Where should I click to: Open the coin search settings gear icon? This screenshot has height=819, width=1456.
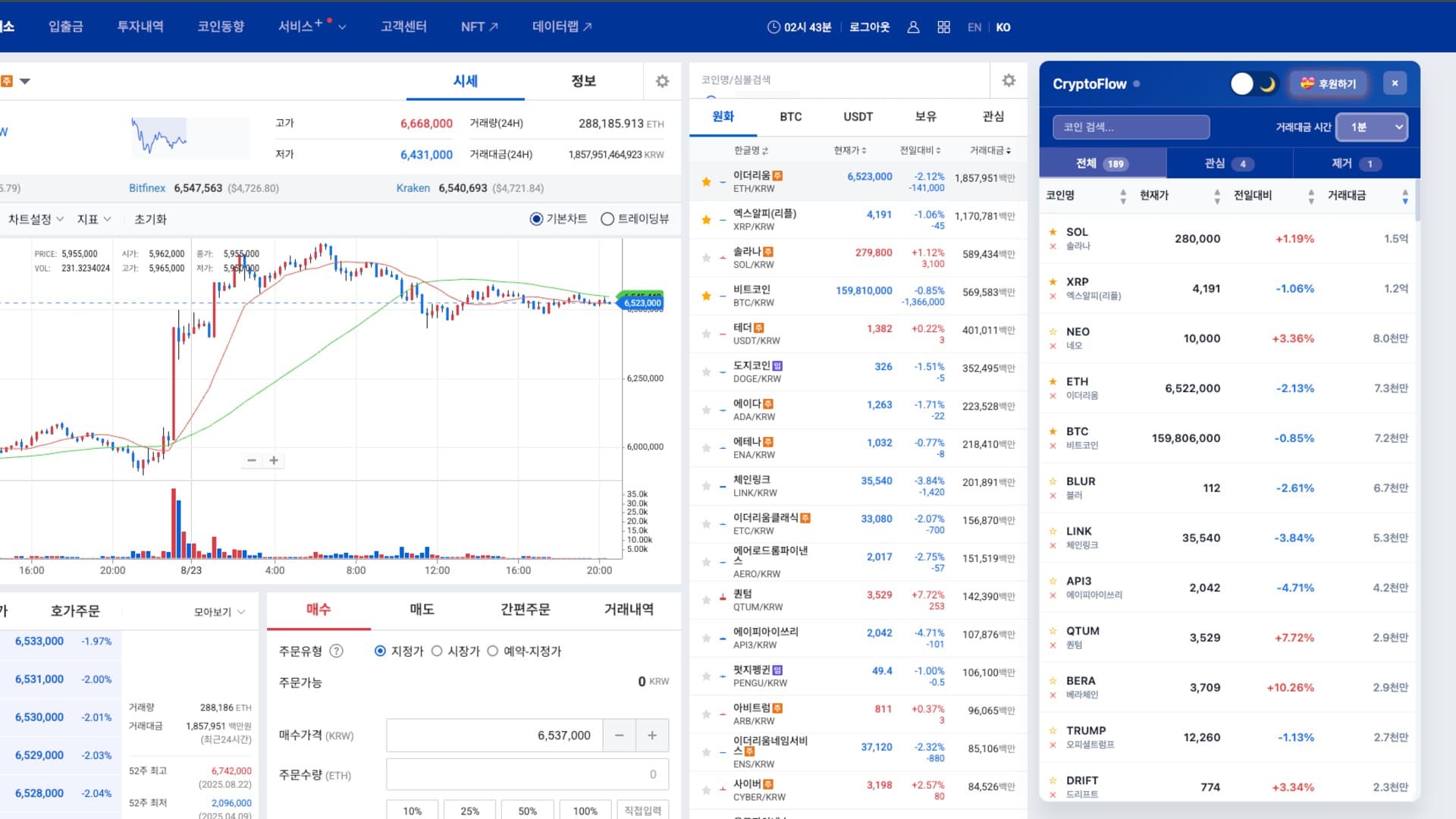[x=1009, y=80]
